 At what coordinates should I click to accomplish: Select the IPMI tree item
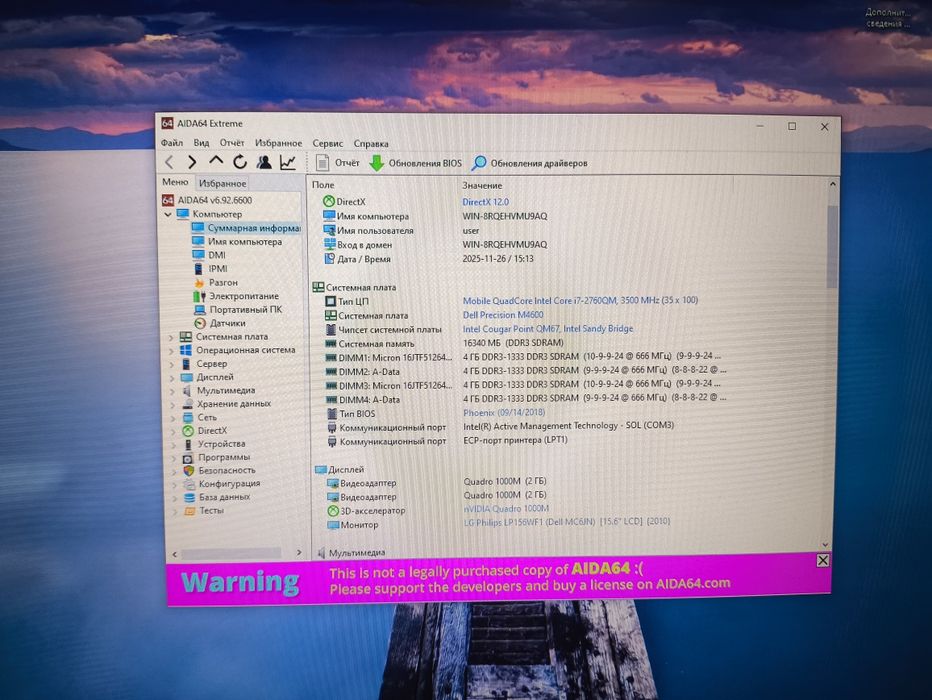pos(210,269)
